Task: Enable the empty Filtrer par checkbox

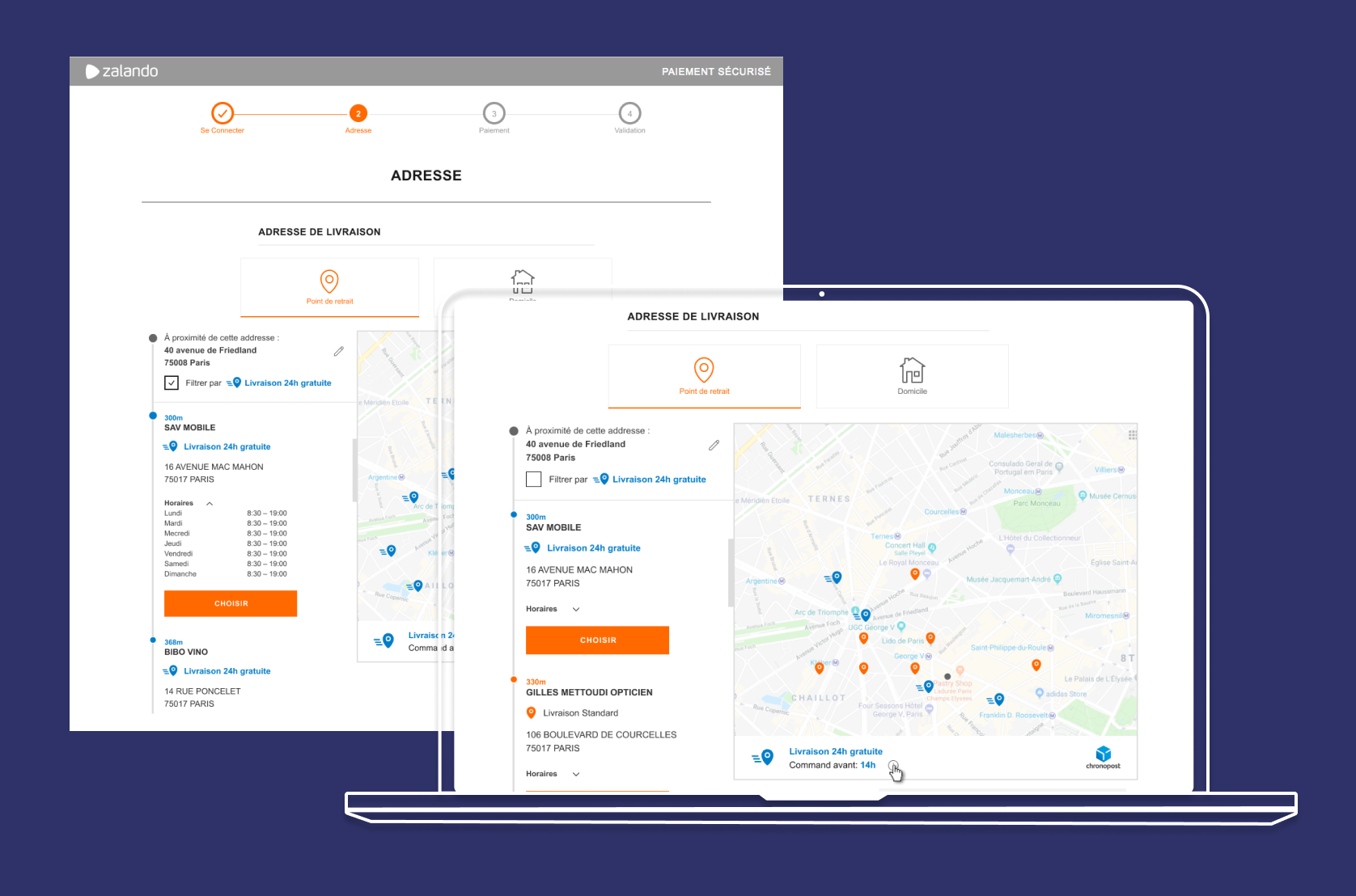Action: click(x=533, y=480)
